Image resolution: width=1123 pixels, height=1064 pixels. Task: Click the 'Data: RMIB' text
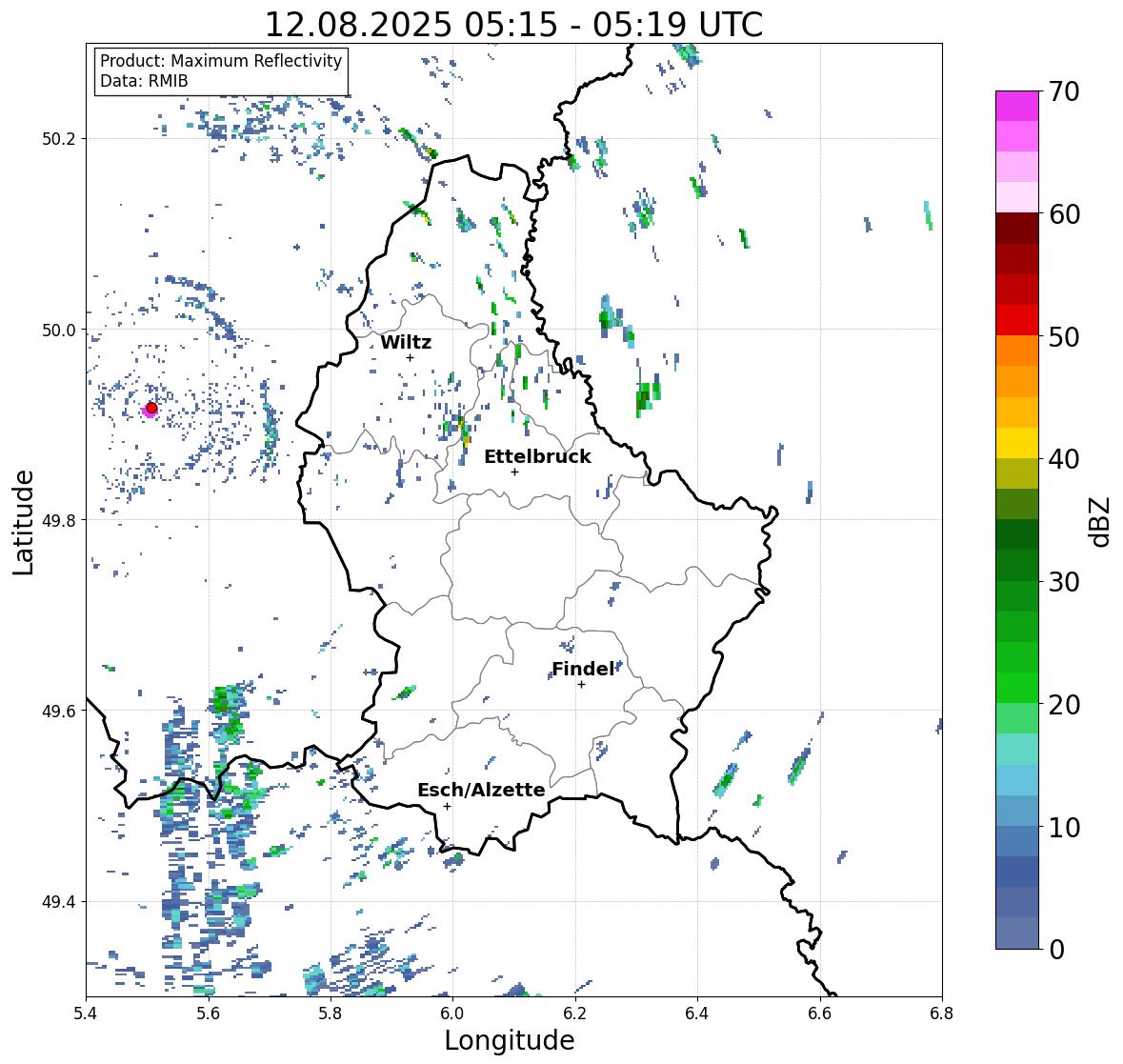pos(144,81)
